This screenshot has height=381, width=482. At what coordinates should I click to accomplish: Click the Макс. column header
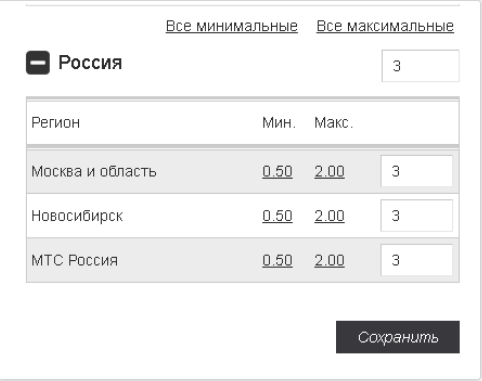click(334, 123)
